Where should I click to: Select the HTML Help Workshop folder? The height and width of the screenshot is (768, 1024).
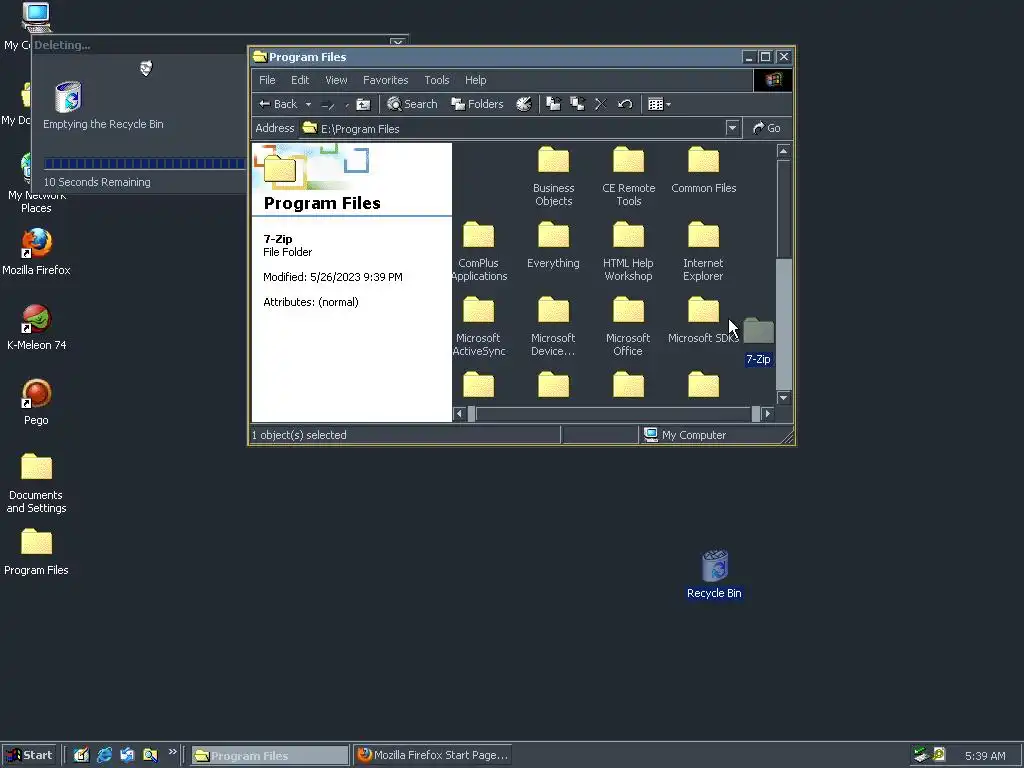[x=628, y=251]
